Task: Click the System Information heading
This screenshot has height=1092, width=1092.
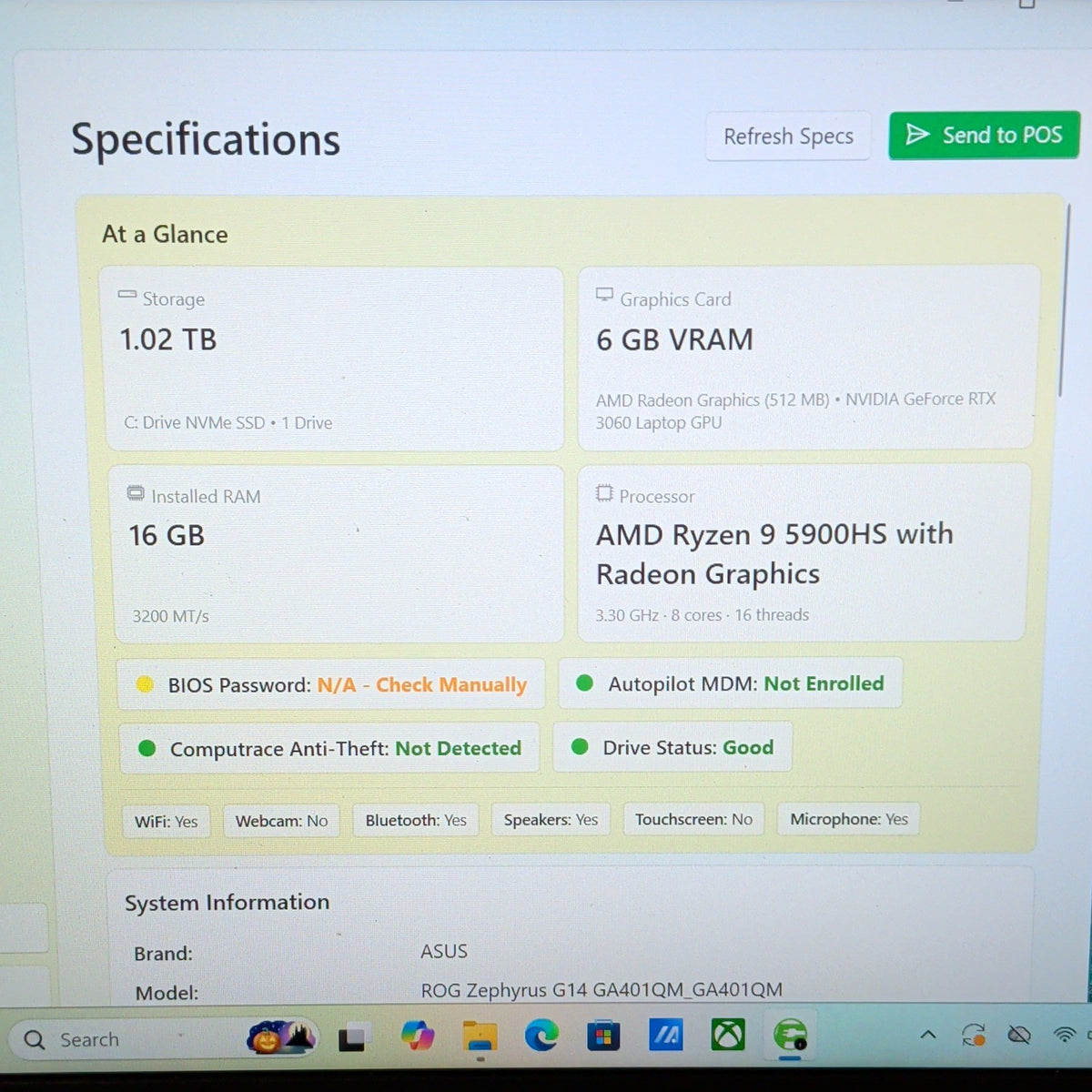Action: point(227,903)
